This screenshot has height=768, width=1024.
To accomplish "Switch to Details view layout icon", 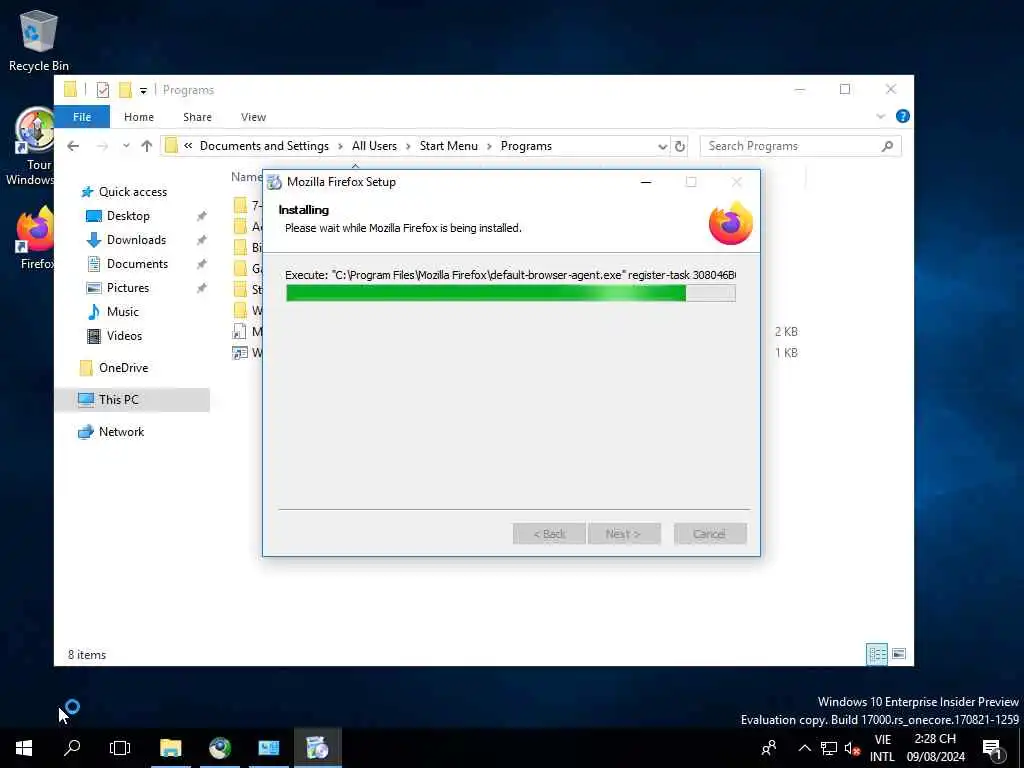I will coord(877,654).
